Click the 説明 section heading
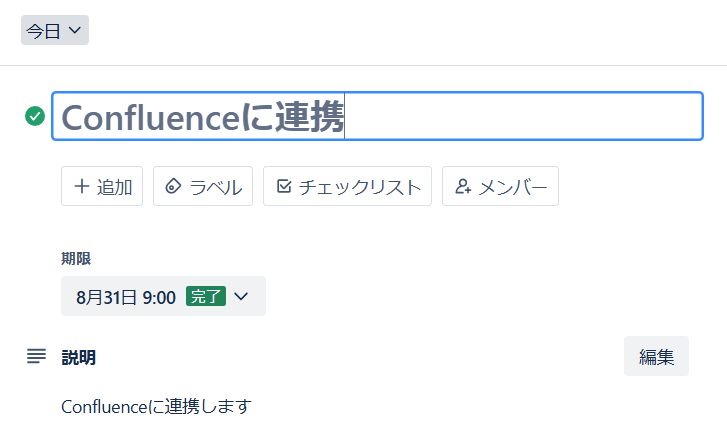This screenshot has height=430, width=727. (x=79, y=357)
